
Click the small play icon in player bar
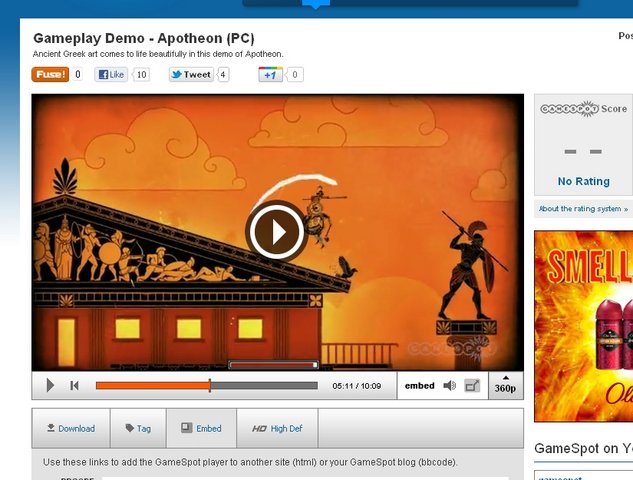[50, 386]
